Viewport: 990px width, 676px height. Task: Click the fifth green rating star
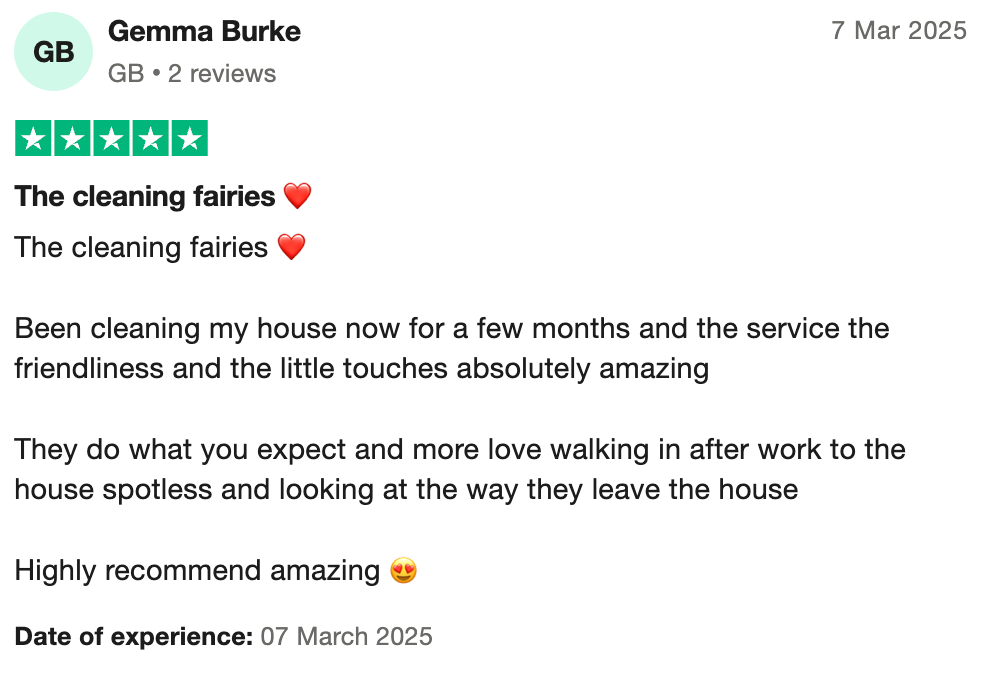(x=188, y=139)
